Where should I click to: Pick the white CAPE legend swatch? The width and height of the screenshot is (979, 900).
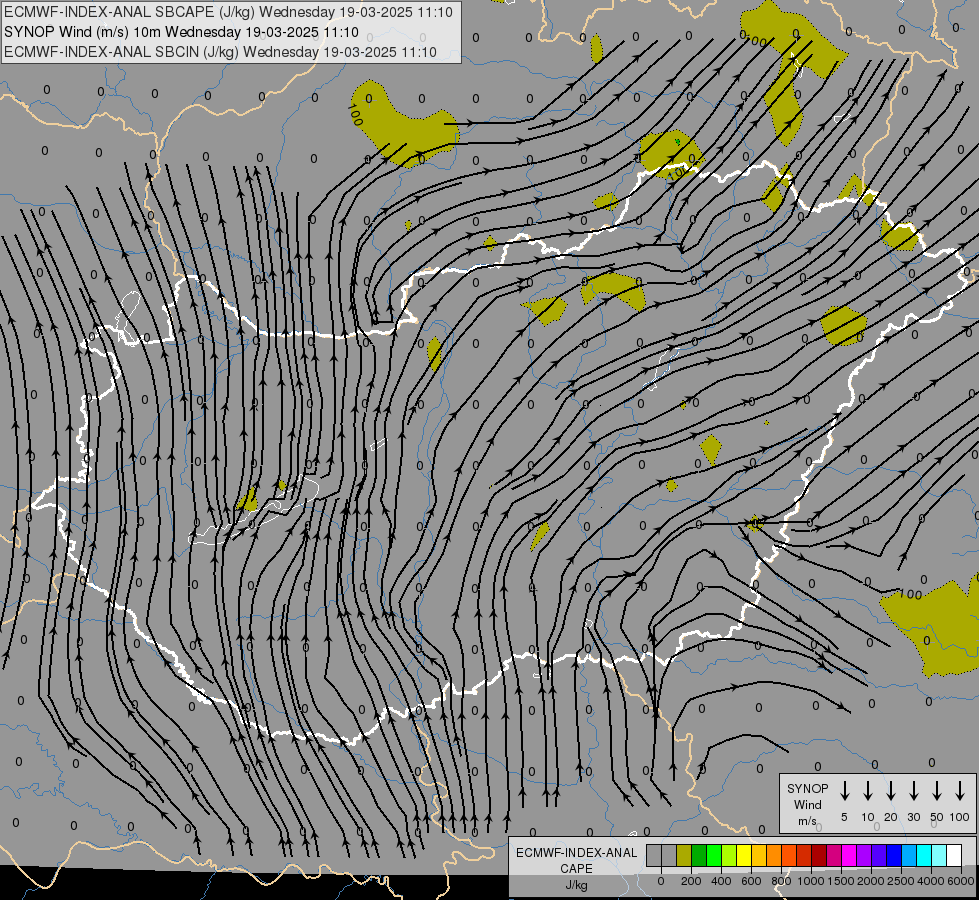953,855
